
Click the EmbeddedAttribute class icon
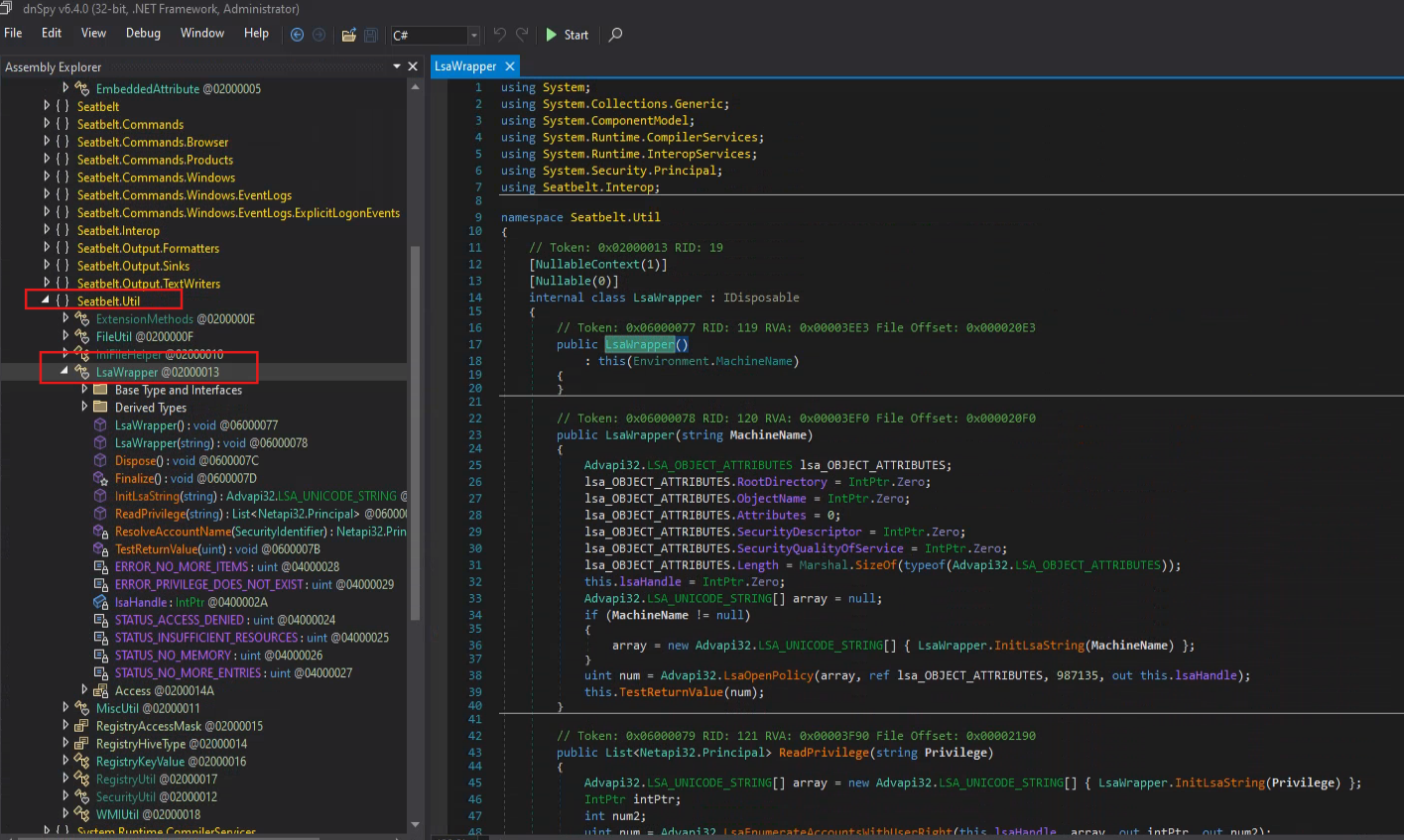coord(82,88)
